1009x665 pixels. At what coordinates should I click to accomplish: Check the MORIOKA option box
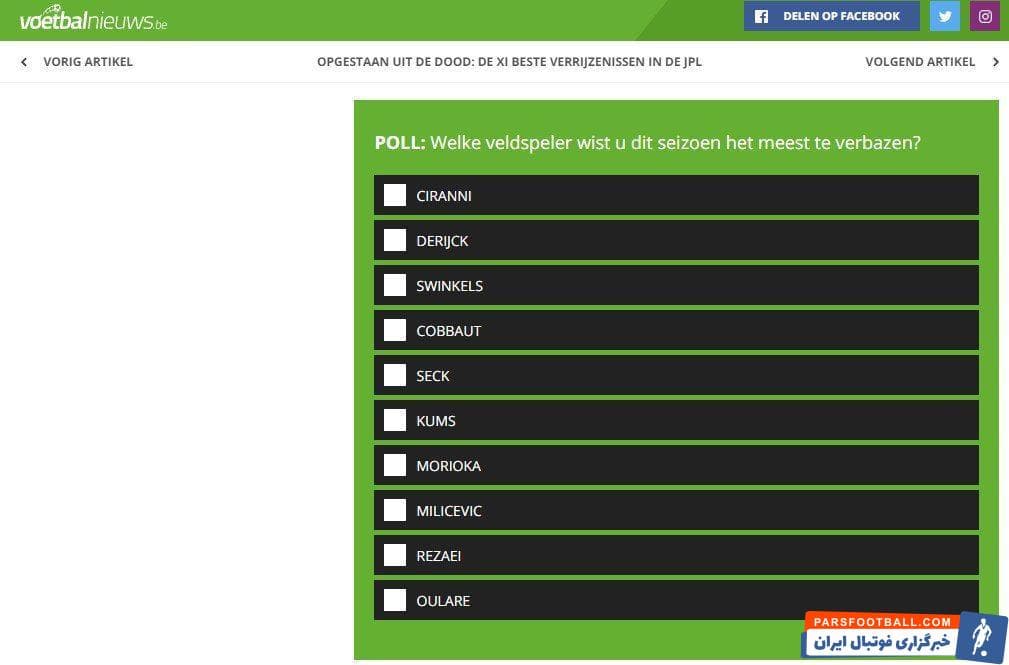click(395, 465)
